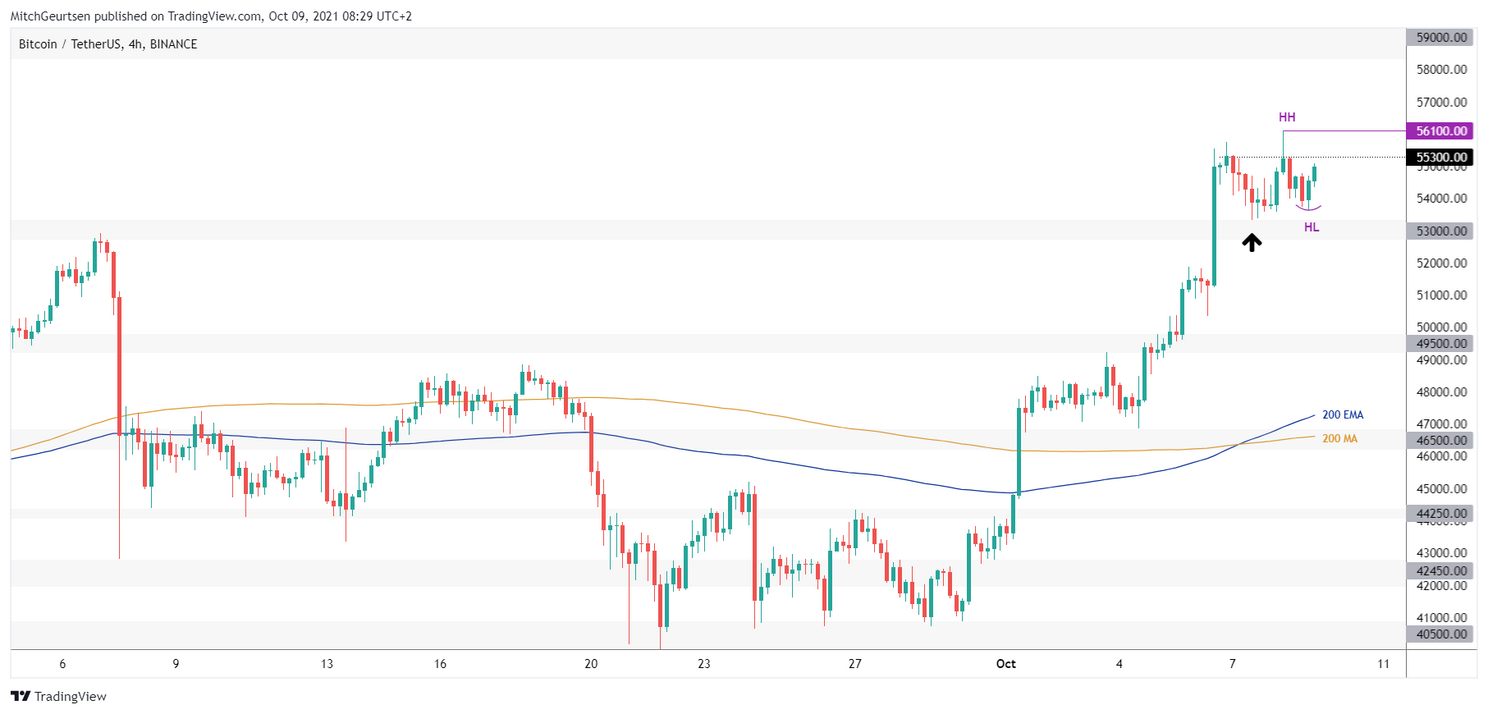
Task: Click the 27 date label on the time axis
Action: (854, 663)
